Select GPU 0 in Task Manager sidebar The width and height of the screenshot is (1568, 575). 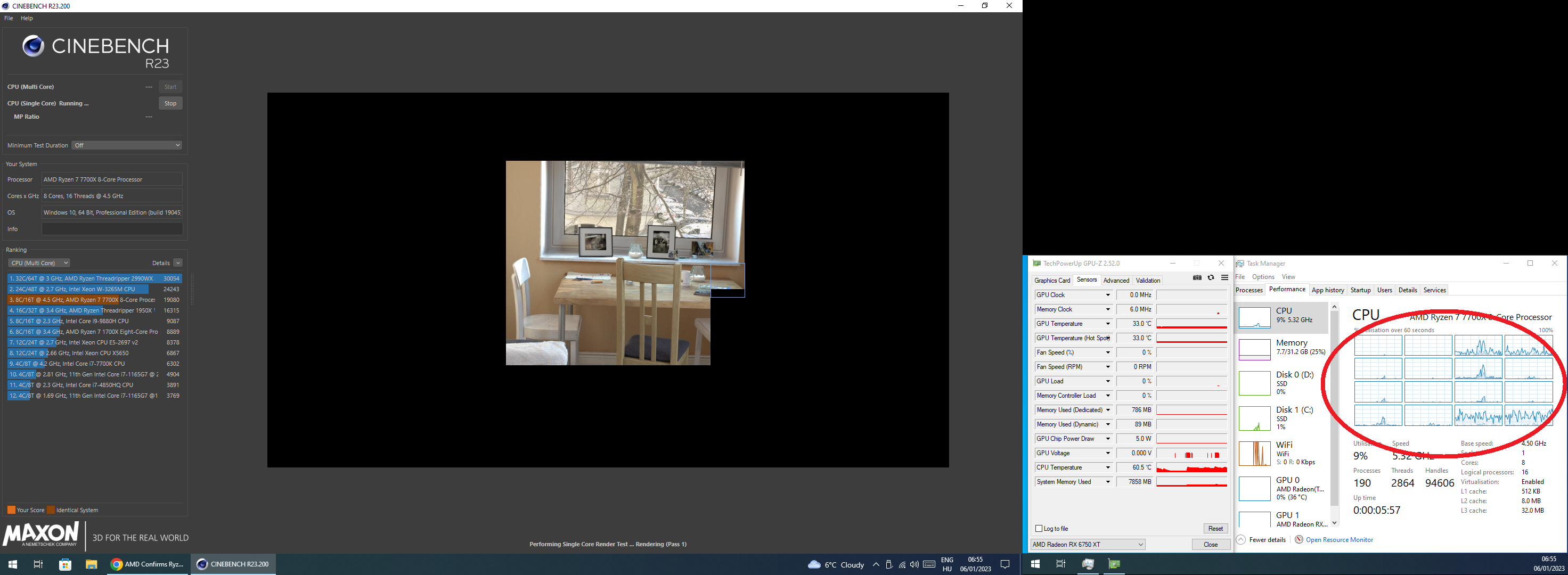[1283, 489]
